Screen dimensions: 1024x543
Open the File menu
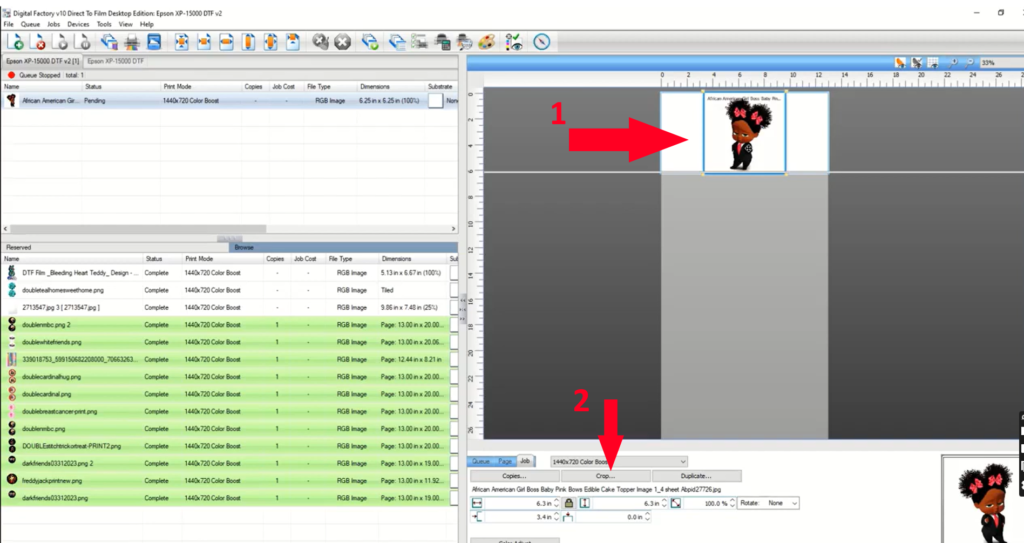click(8, 24)
